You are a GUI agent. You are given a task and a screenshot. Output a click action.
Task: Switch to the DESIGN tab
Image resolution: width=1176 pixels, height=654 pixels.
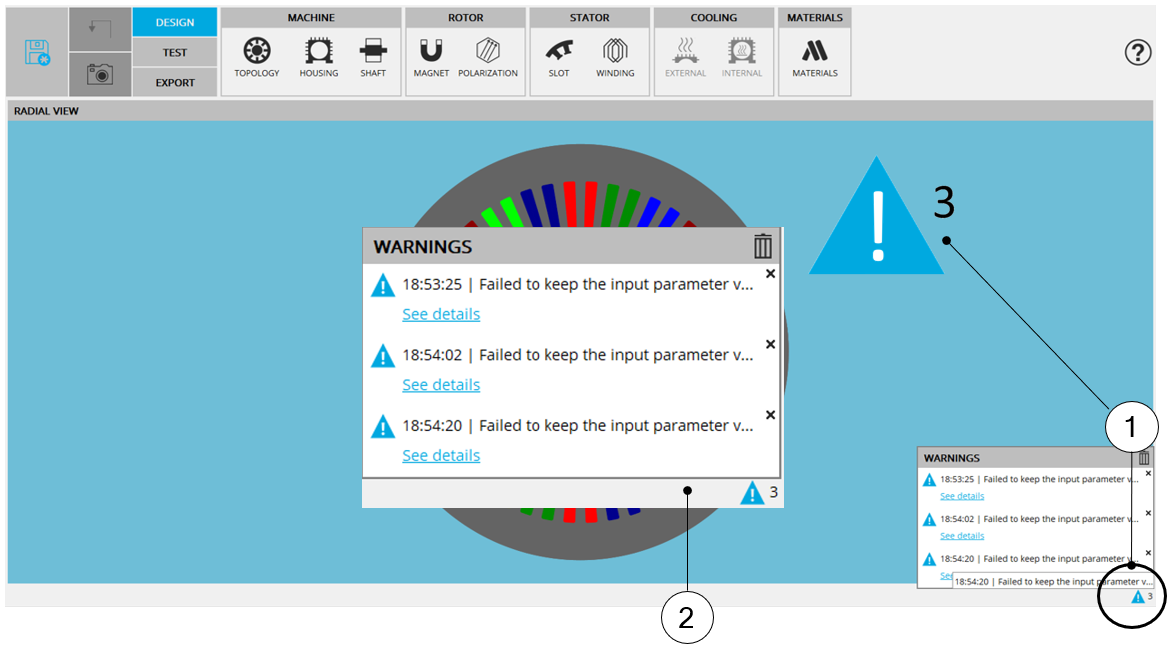(x=175, y=22)
